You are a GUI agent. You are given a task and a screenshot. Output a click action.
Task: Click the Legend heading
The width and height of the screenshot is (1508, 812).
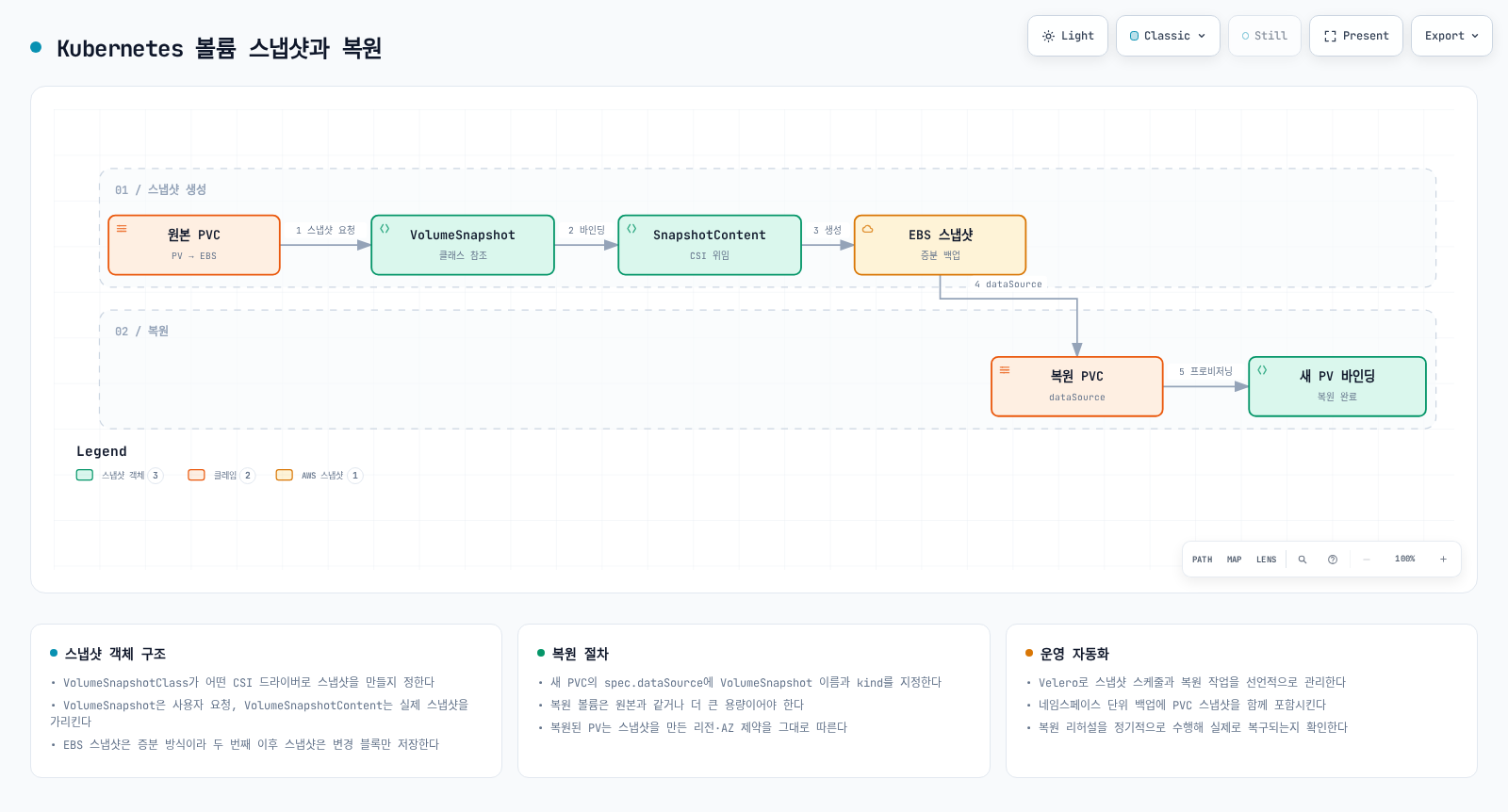(102, 451)
